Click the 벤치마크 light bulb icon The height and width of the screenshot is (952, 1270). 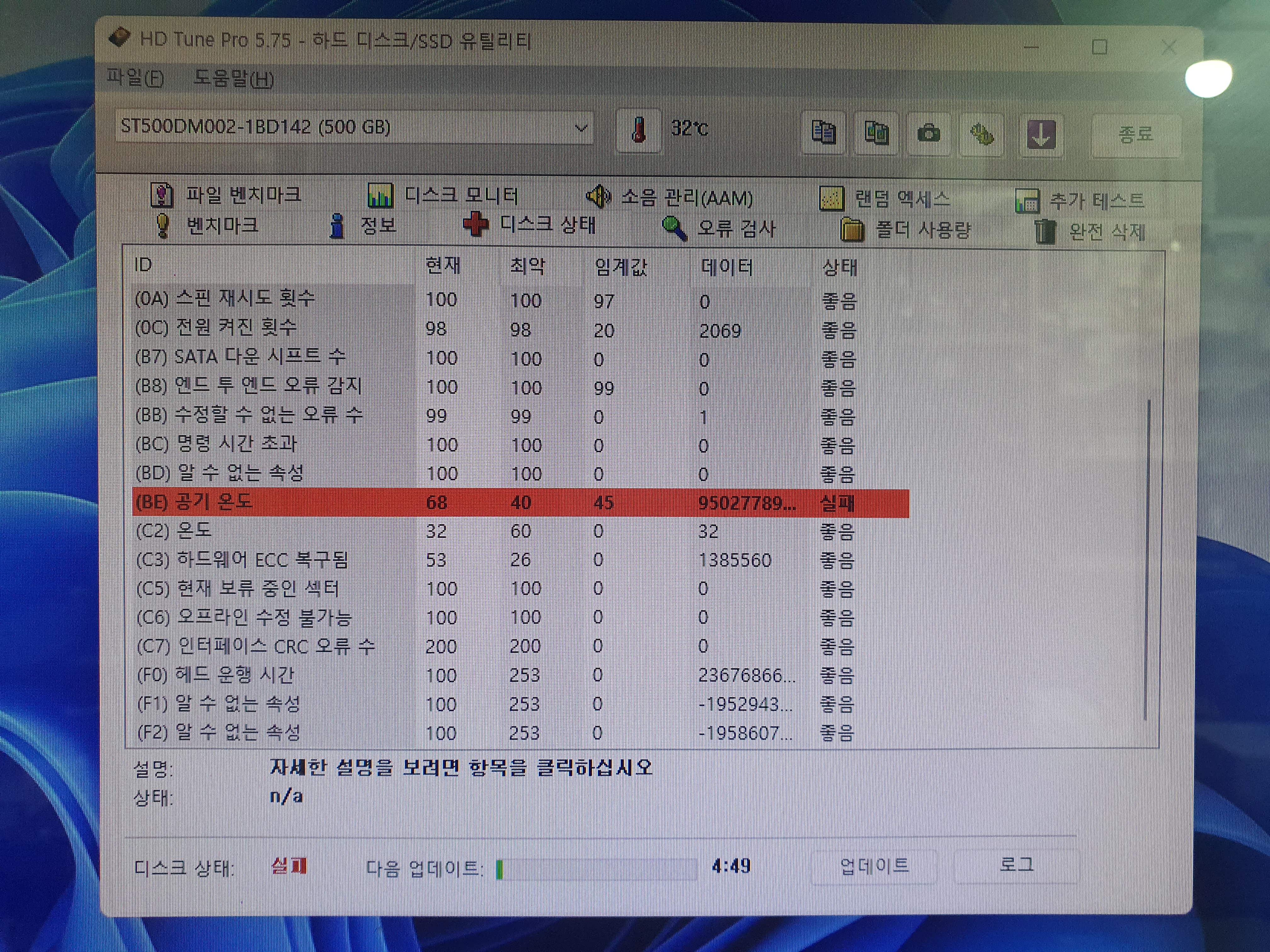163,225
